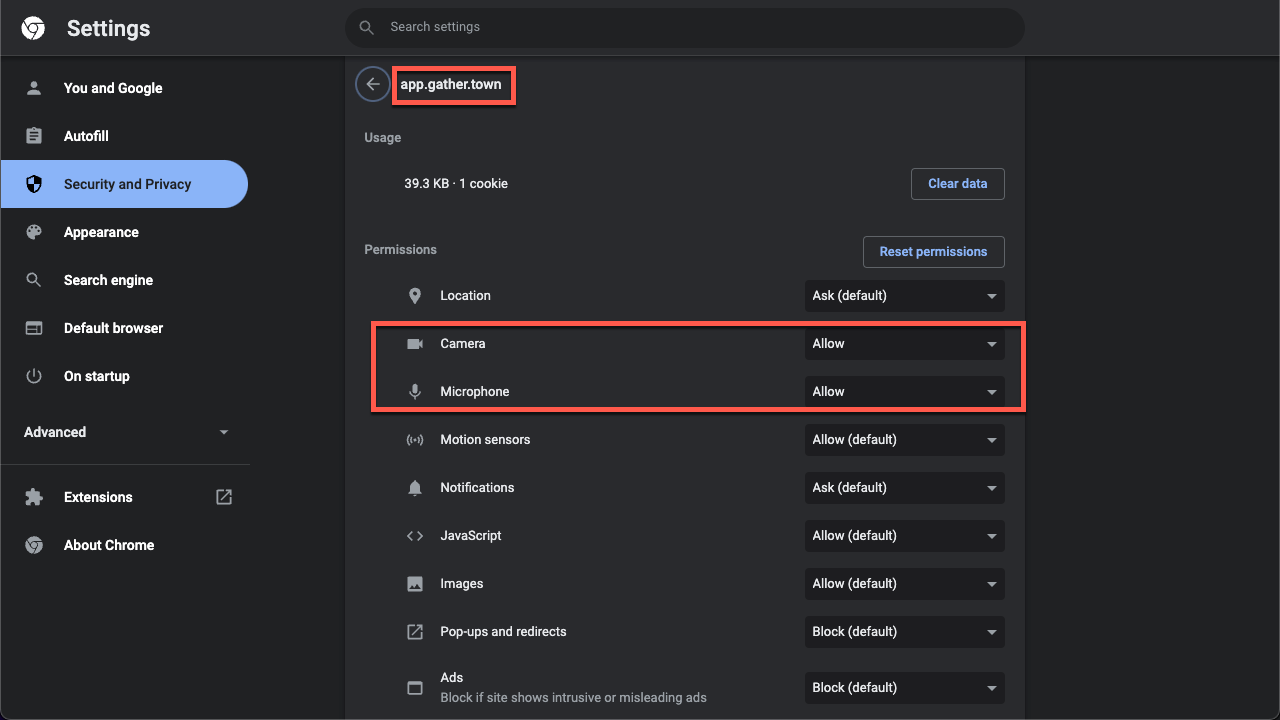Click the About Chrome logo icon
1280x720 pixels.
[34, 545]
